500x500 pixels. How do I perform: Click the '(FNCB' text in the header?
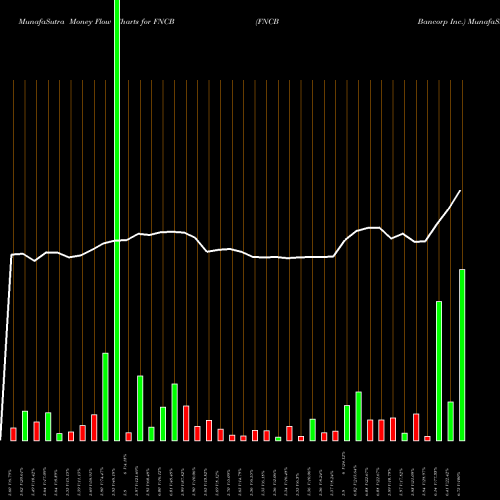point(267,22)
